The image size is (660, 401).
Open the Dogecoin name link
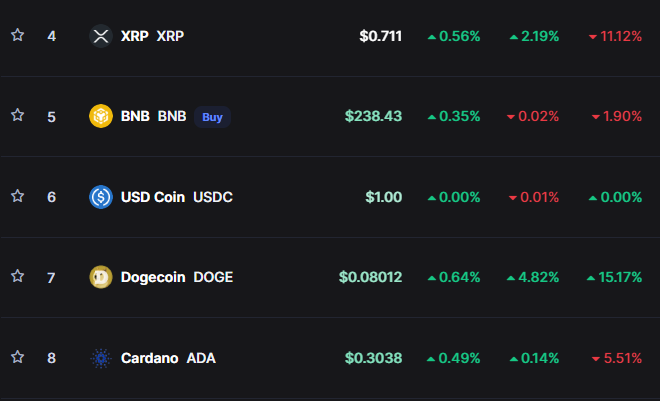coord(177,277)
